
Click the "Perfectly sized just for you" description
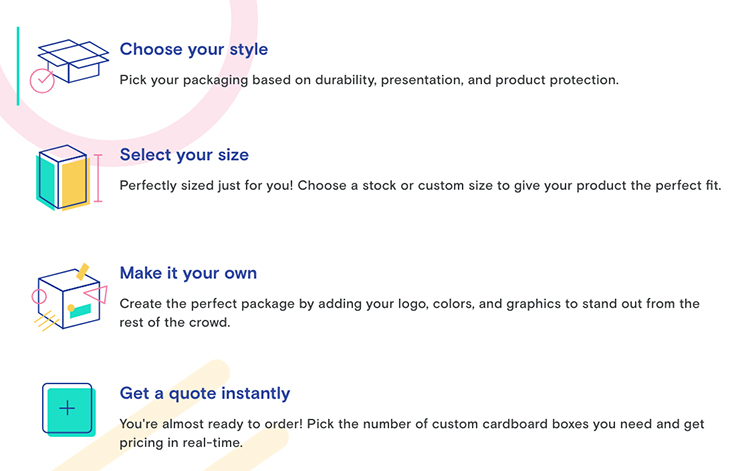(x=420, y=185)
